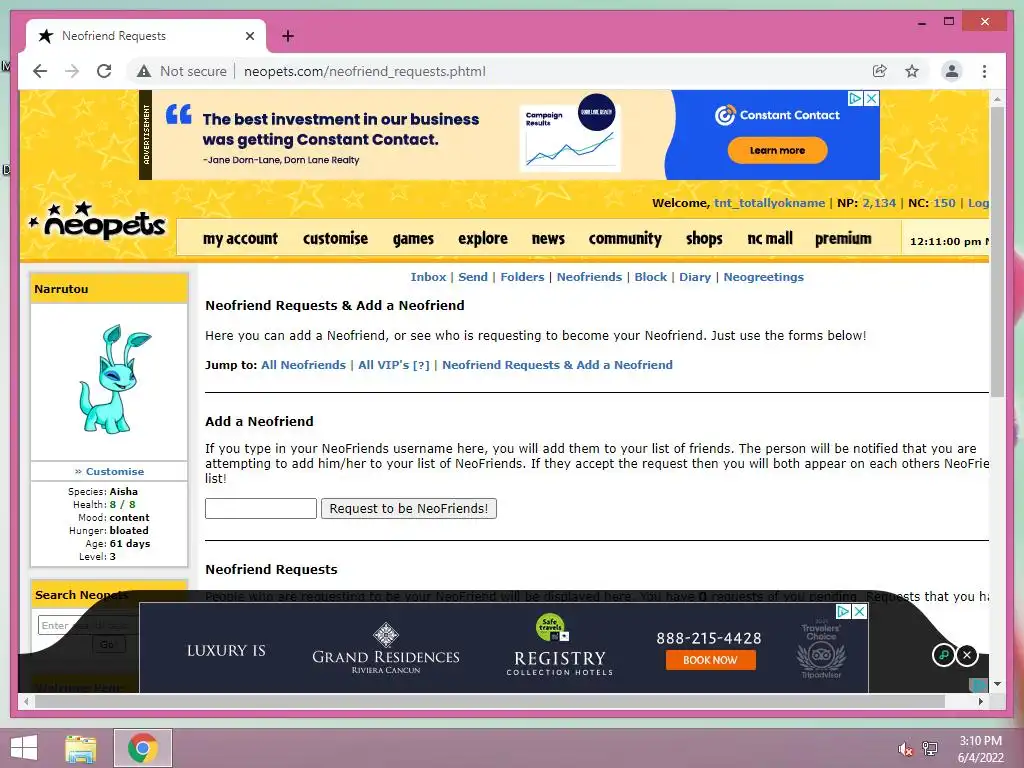This screenshot has width=1024, height=768.
Task: Open the Neogreetings link
Action: point(763,277)
